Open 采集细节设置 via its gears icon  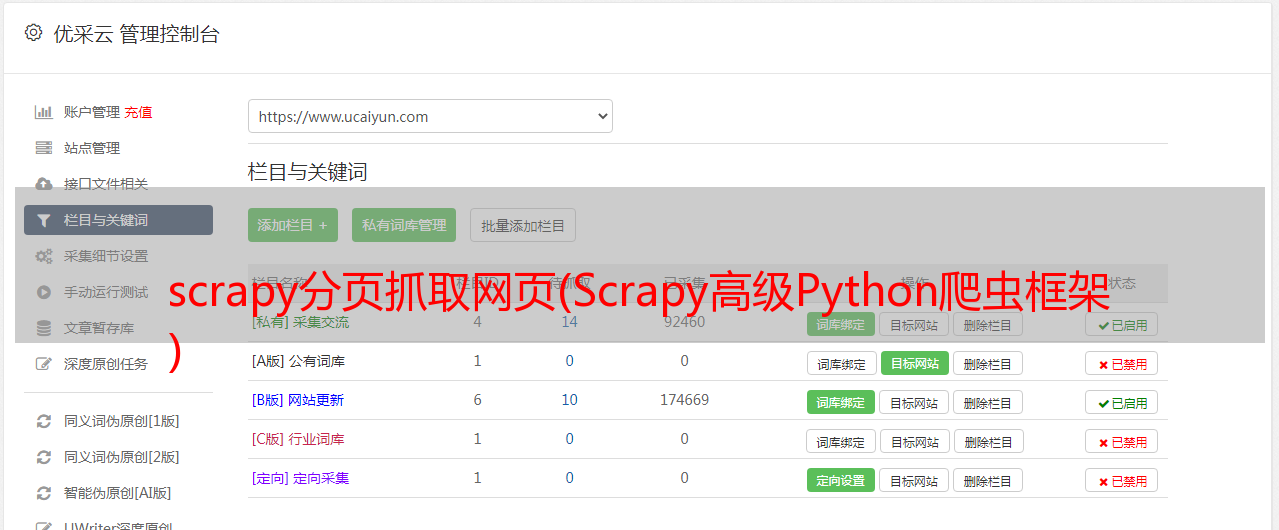coord(44,256)
